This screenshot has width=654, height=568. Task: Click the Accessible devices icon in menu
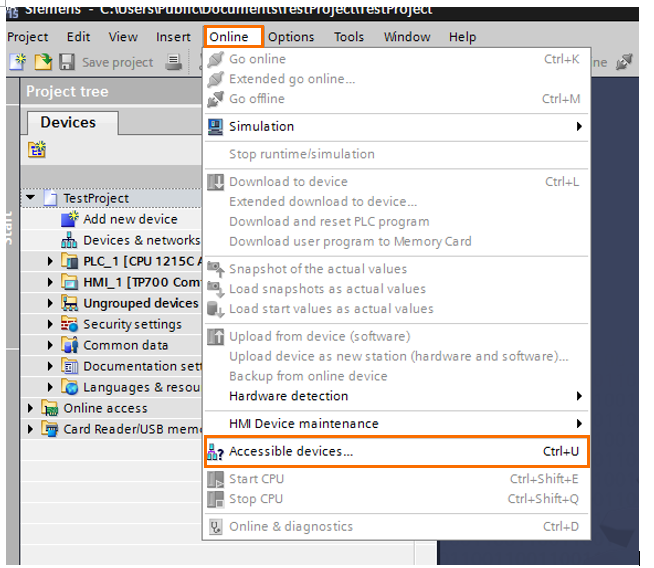coord(215,452)
